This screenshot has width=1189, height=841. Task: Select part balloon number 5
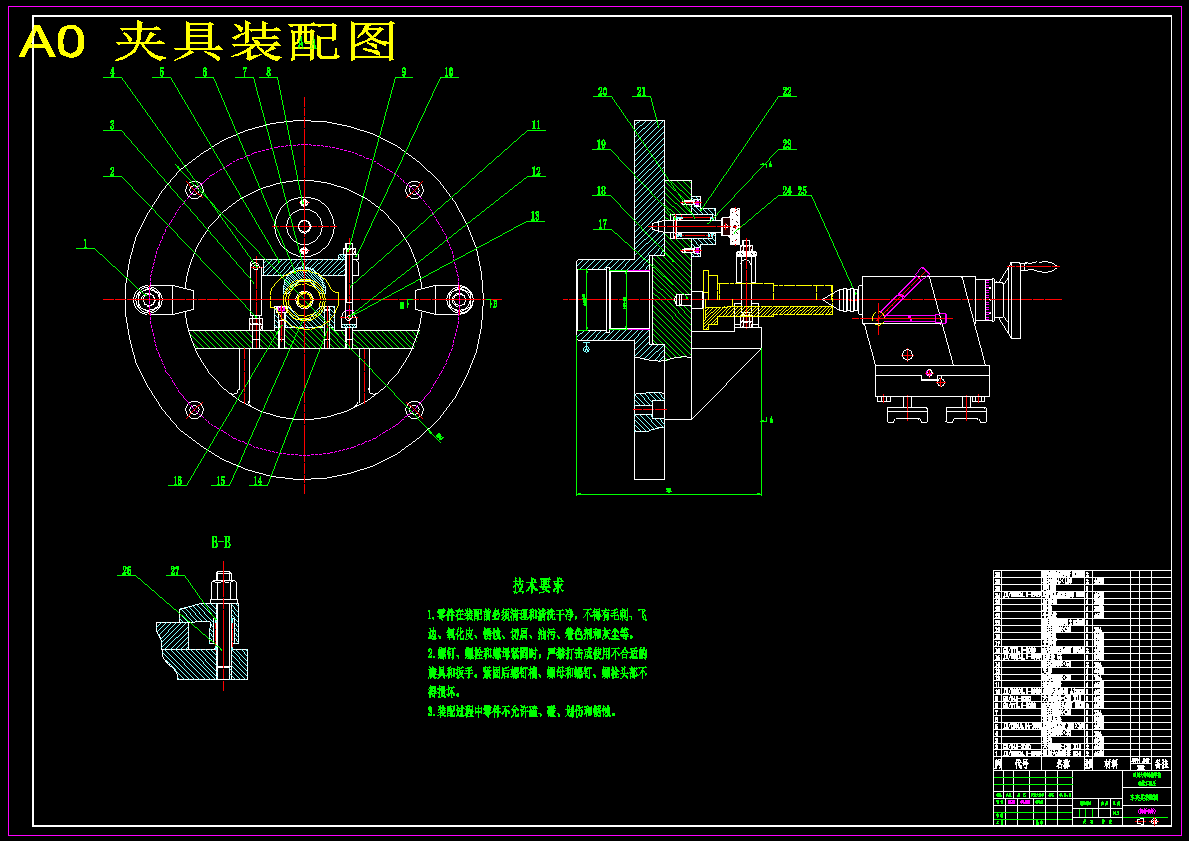[x=162, y=73]
